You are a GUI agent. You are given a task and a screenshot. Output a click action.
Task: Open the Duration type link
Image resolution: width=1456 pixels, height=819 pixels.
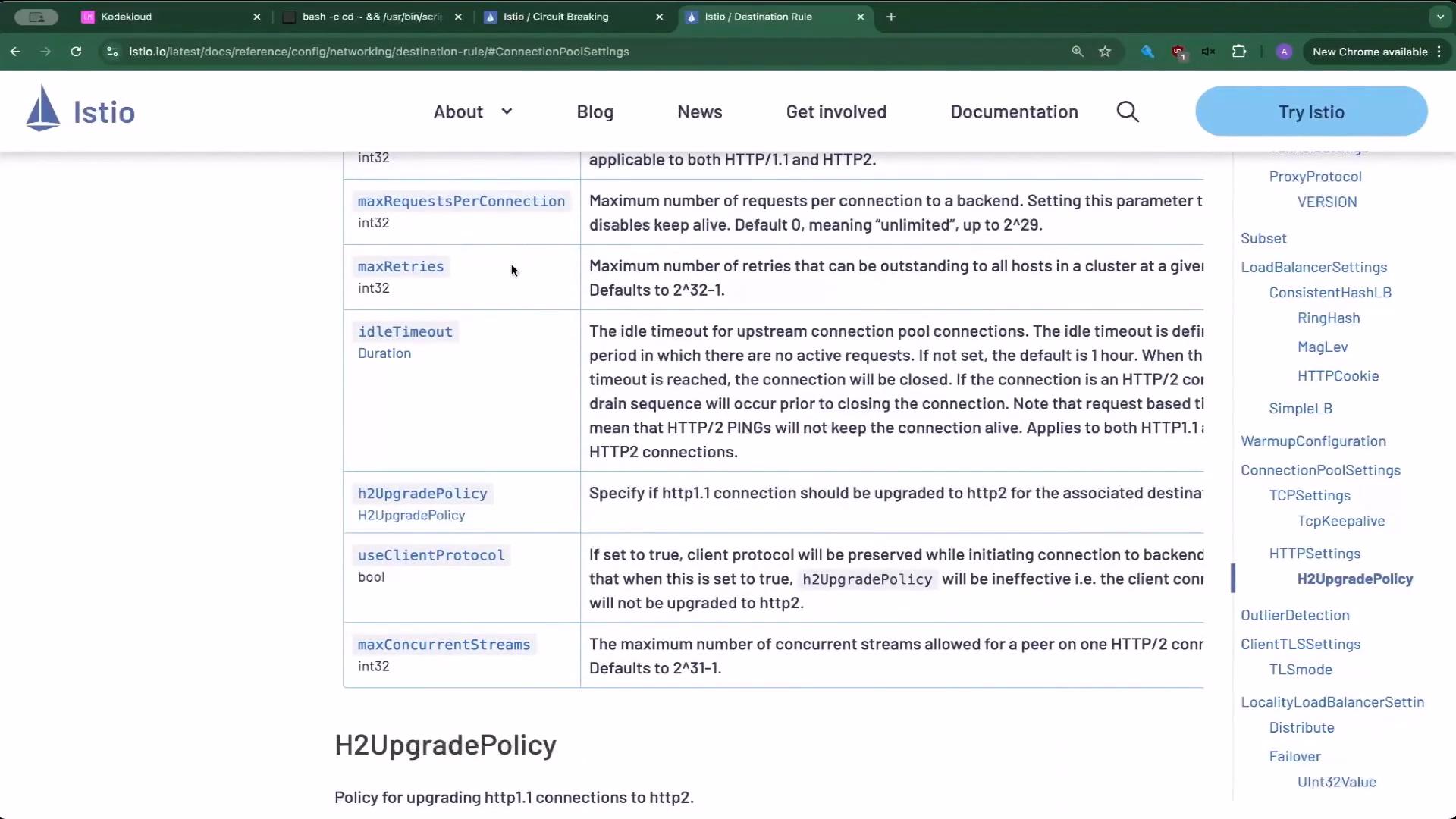(x=384, y=353)
